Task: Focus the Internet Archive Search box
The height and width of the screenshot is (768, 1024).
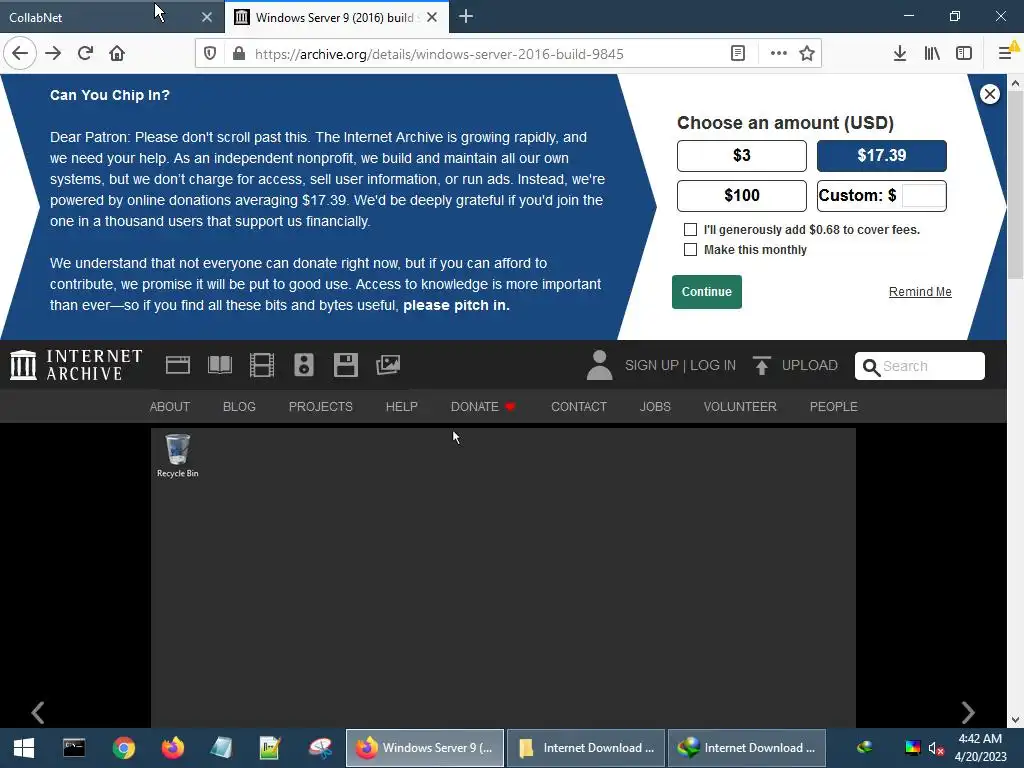Action: [x=920, y=366]
